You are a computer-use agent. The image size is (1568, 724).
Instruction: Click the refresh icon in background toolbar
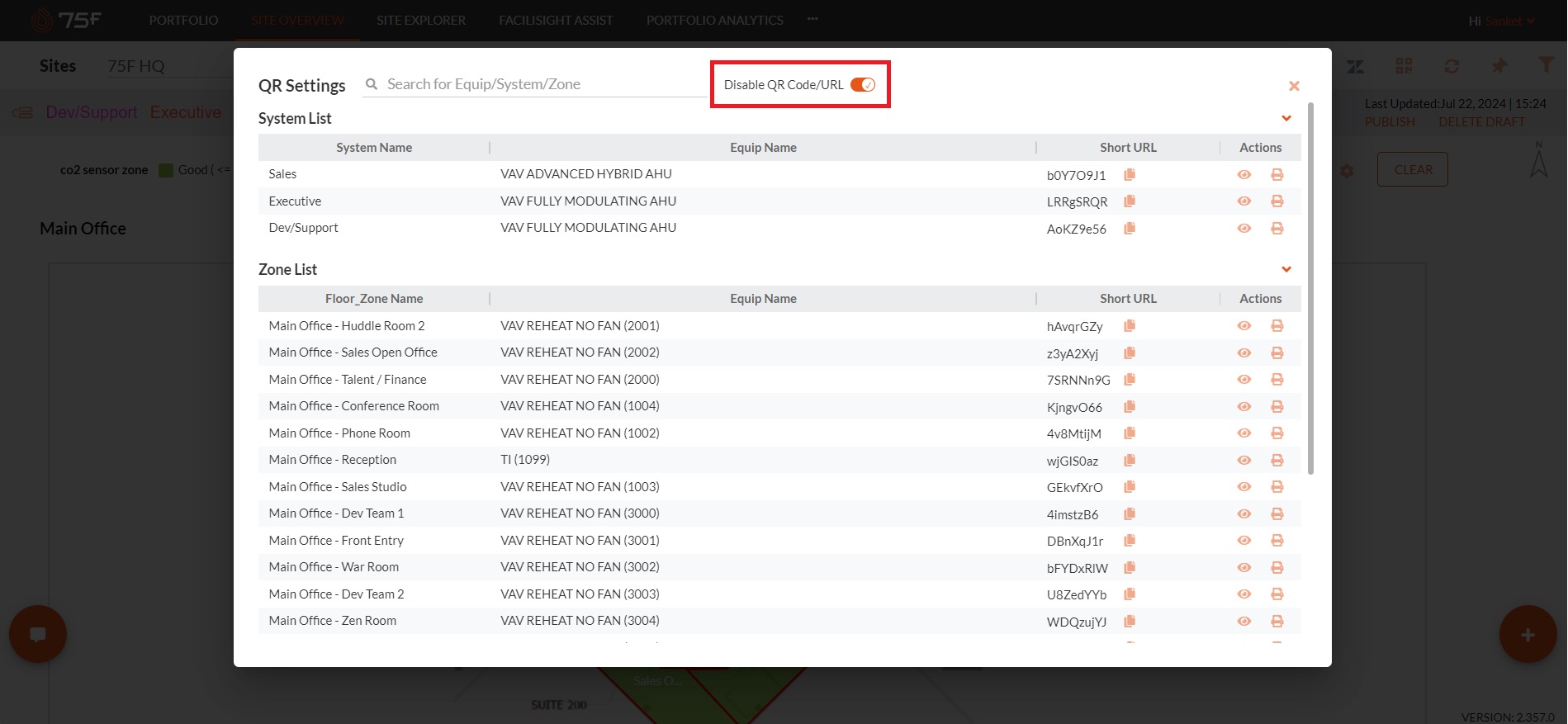click(1452, 65)
